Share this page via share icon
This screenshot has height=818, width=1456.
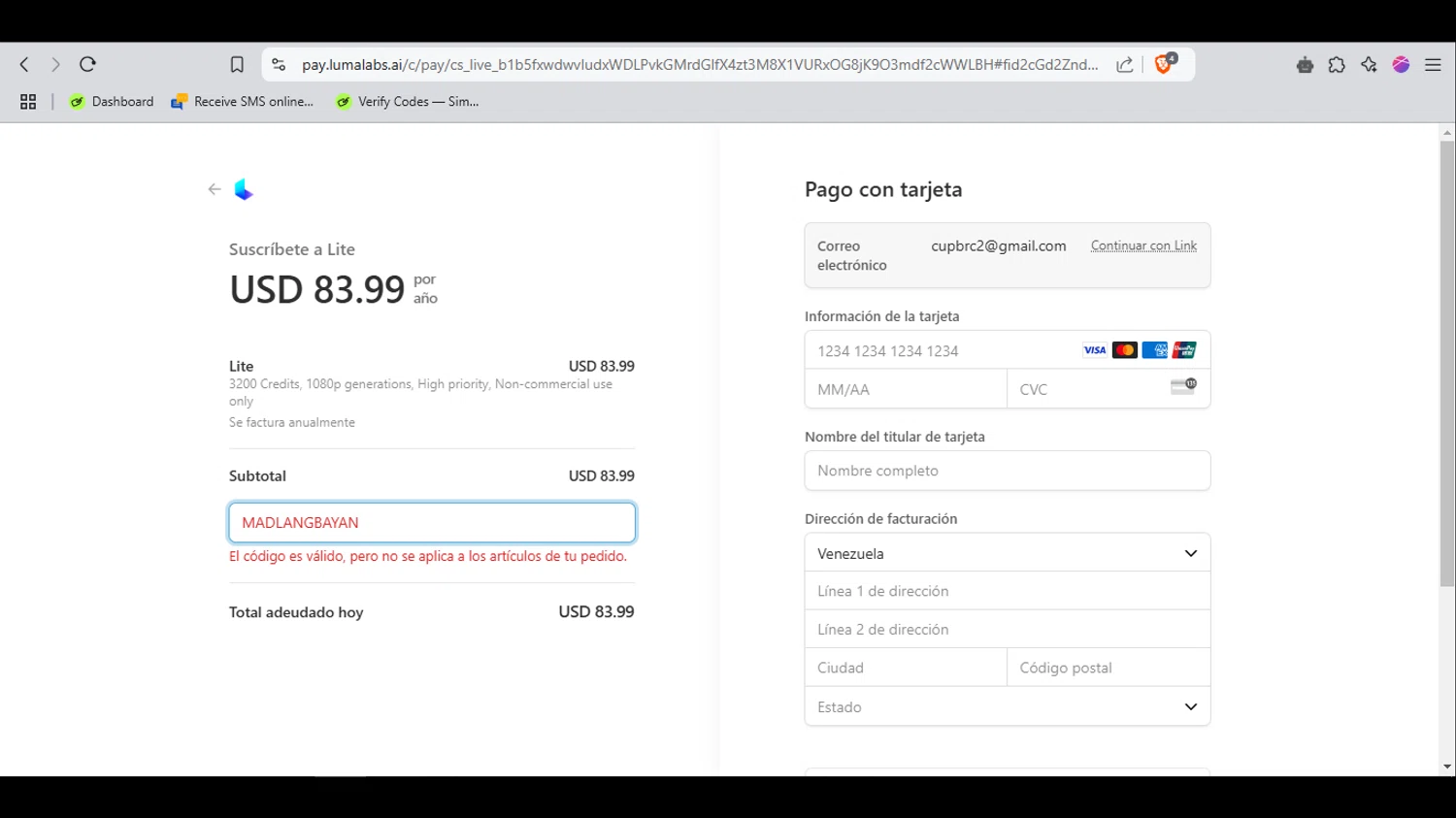click(x=1125, y=65)
